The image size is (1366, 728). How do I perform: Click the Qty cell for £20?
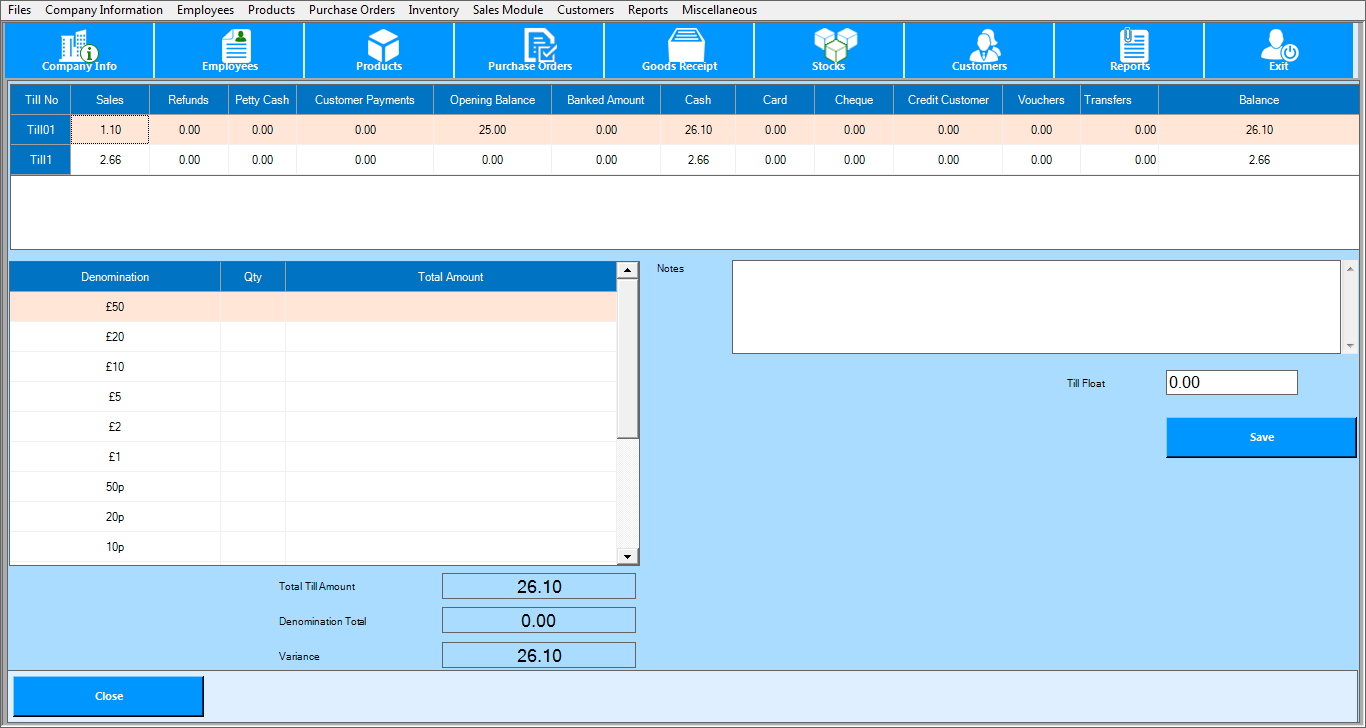pyautogui.click(x=253, y=337)
